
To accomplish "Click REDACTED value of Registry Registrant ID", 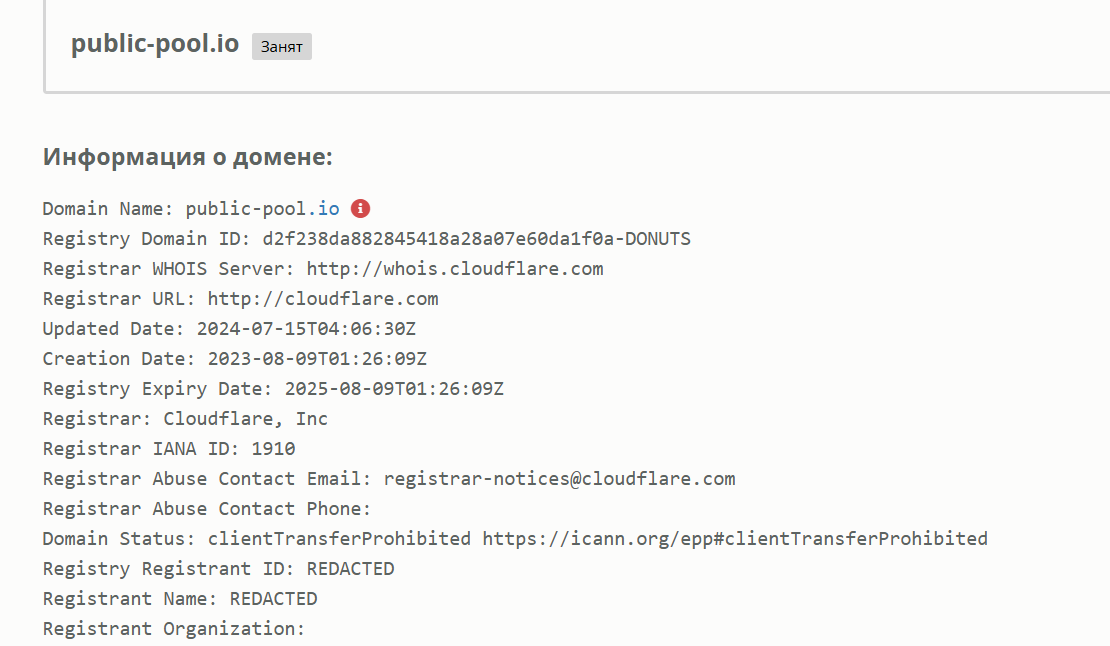I will tap(350, 569).
